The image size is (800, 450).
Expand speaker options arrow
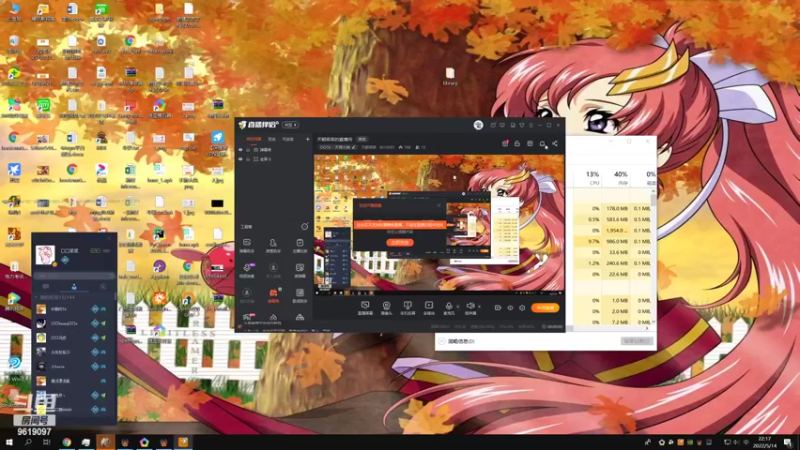pyautogui.click(x=479, y=307)
